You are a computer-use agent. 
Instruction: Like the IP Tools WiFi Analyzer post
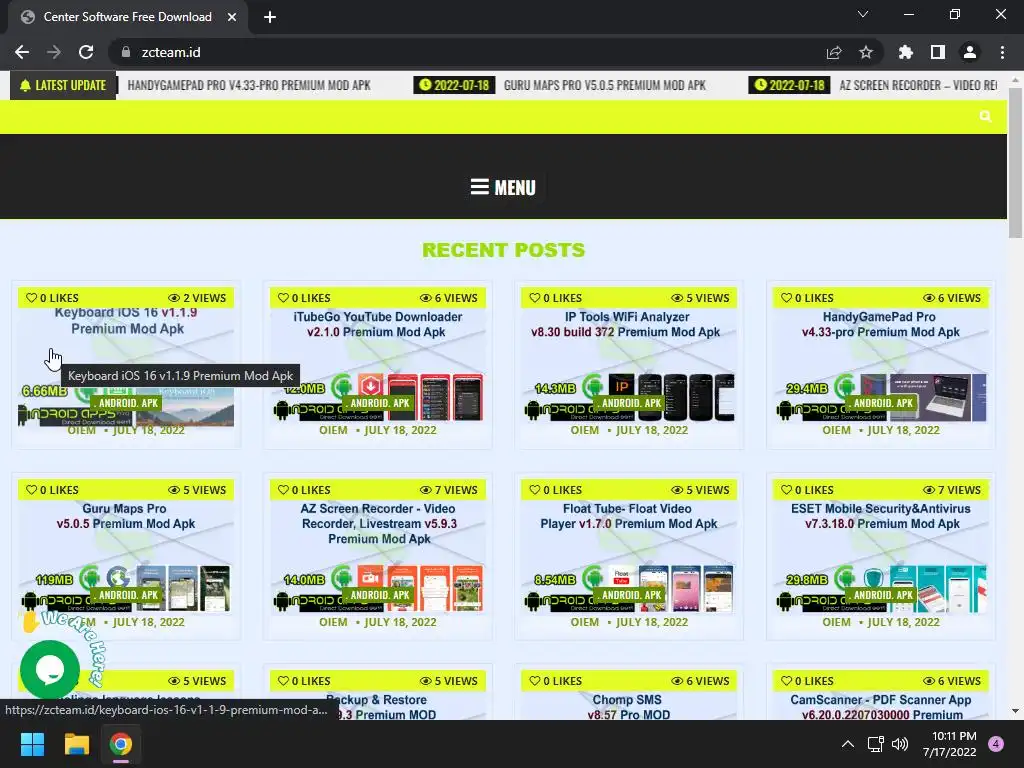tap(556, 298)
